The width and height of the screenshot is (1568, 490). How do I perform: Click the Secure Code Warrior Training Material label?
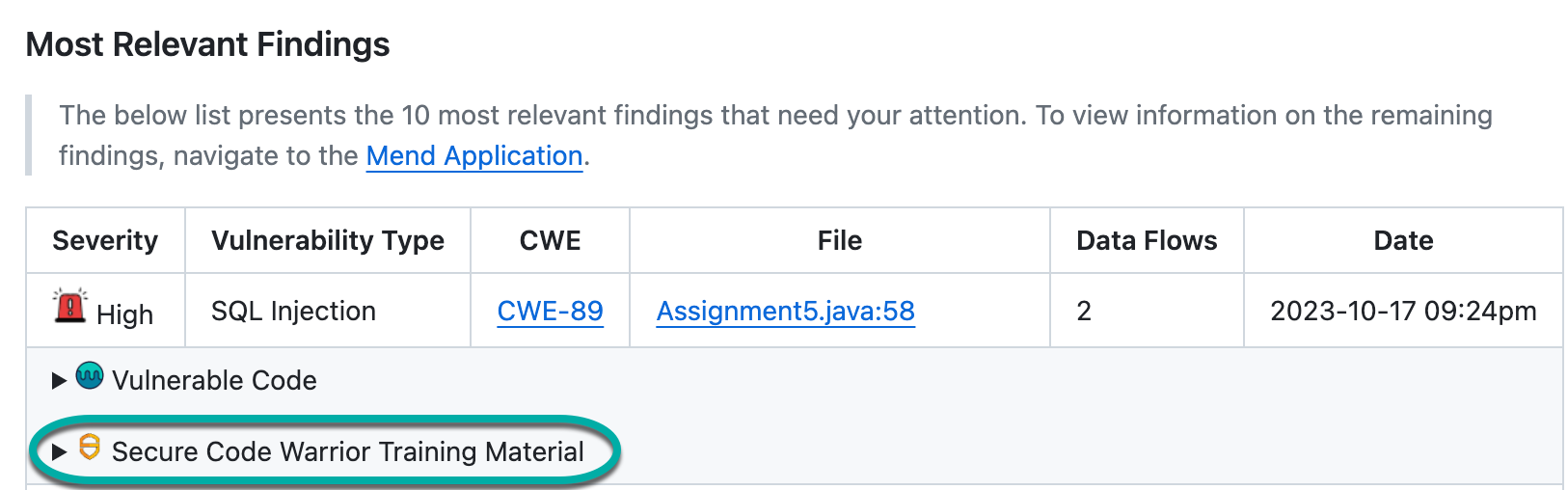pos(347,451)
